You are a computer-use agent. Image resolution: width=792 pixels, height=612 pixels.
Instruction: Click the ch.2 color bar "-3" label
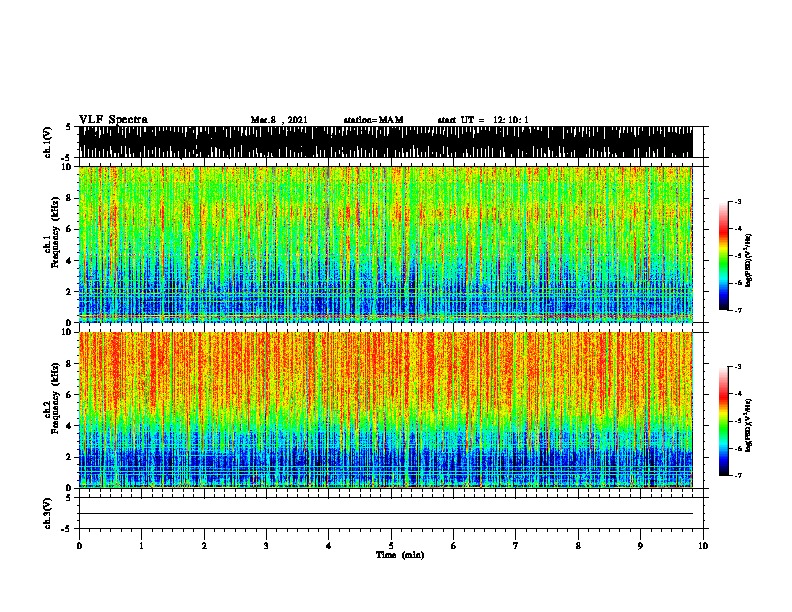(x=737, y=367)
